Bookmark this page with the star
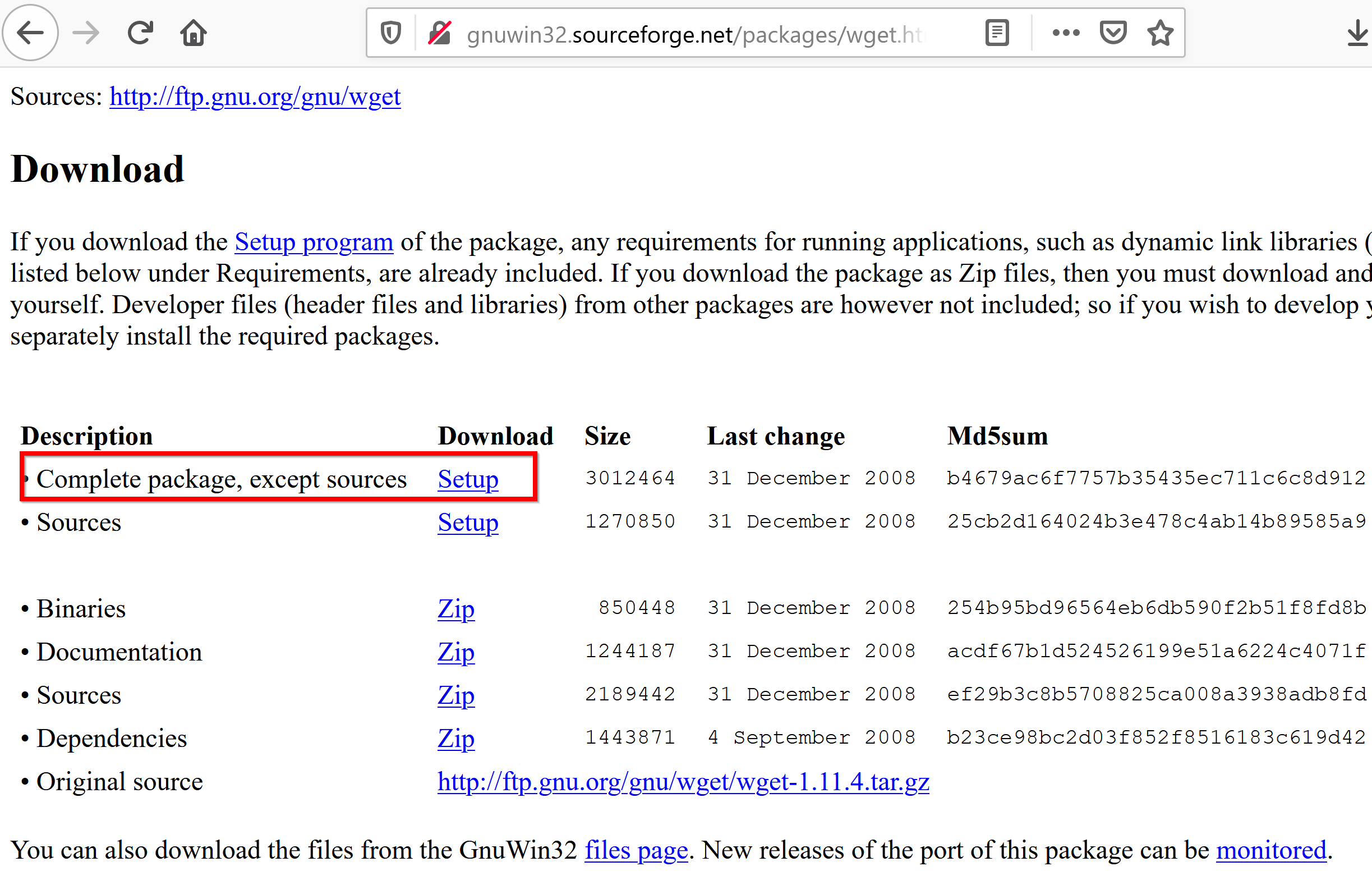This screenshot has height=880, width=1372. [x=1160, y=33]
